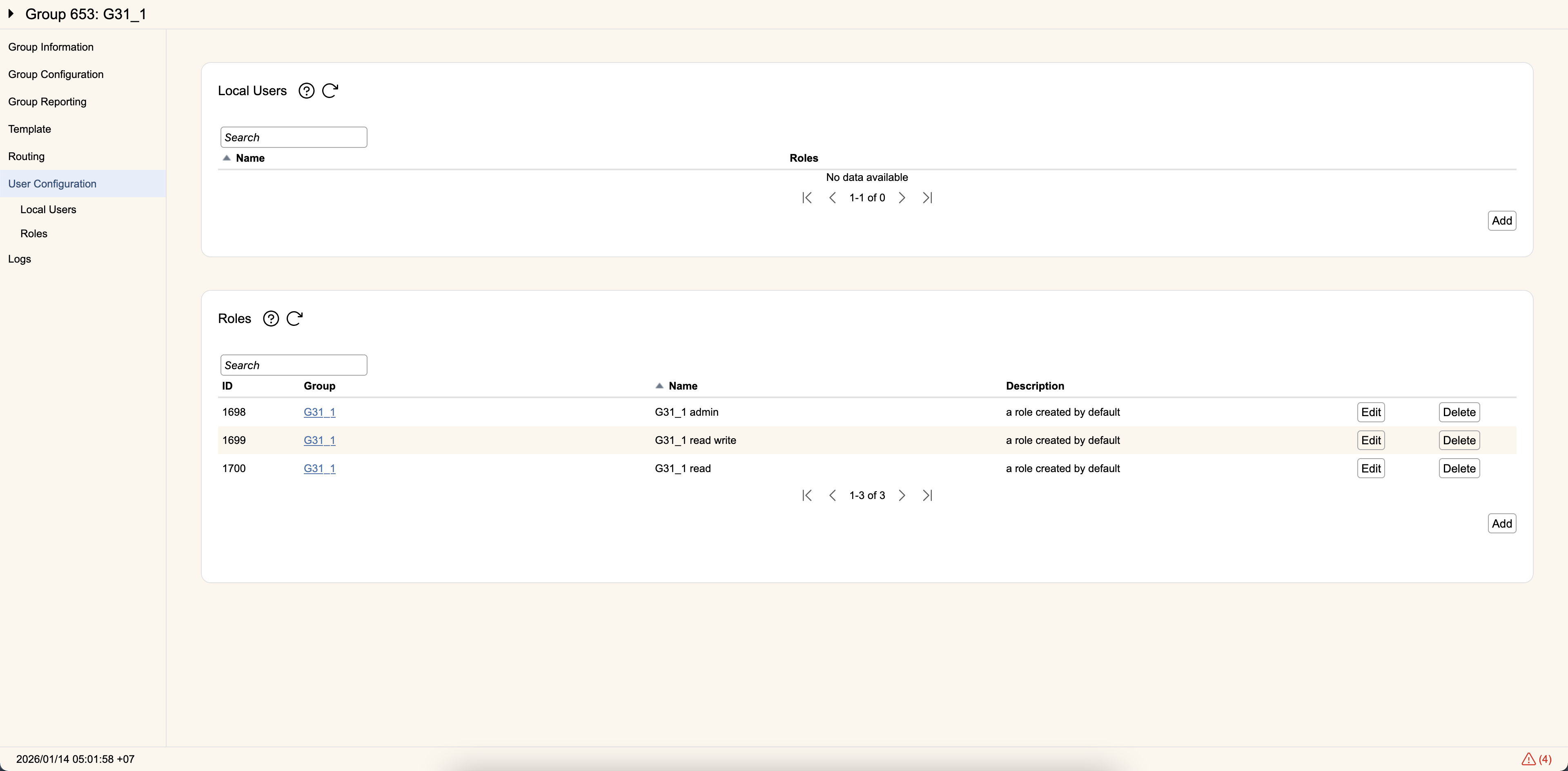The width and height of the screenshot is (1568, 771).
Task: Open Group Configuration in sidebar
Action: 56,74
